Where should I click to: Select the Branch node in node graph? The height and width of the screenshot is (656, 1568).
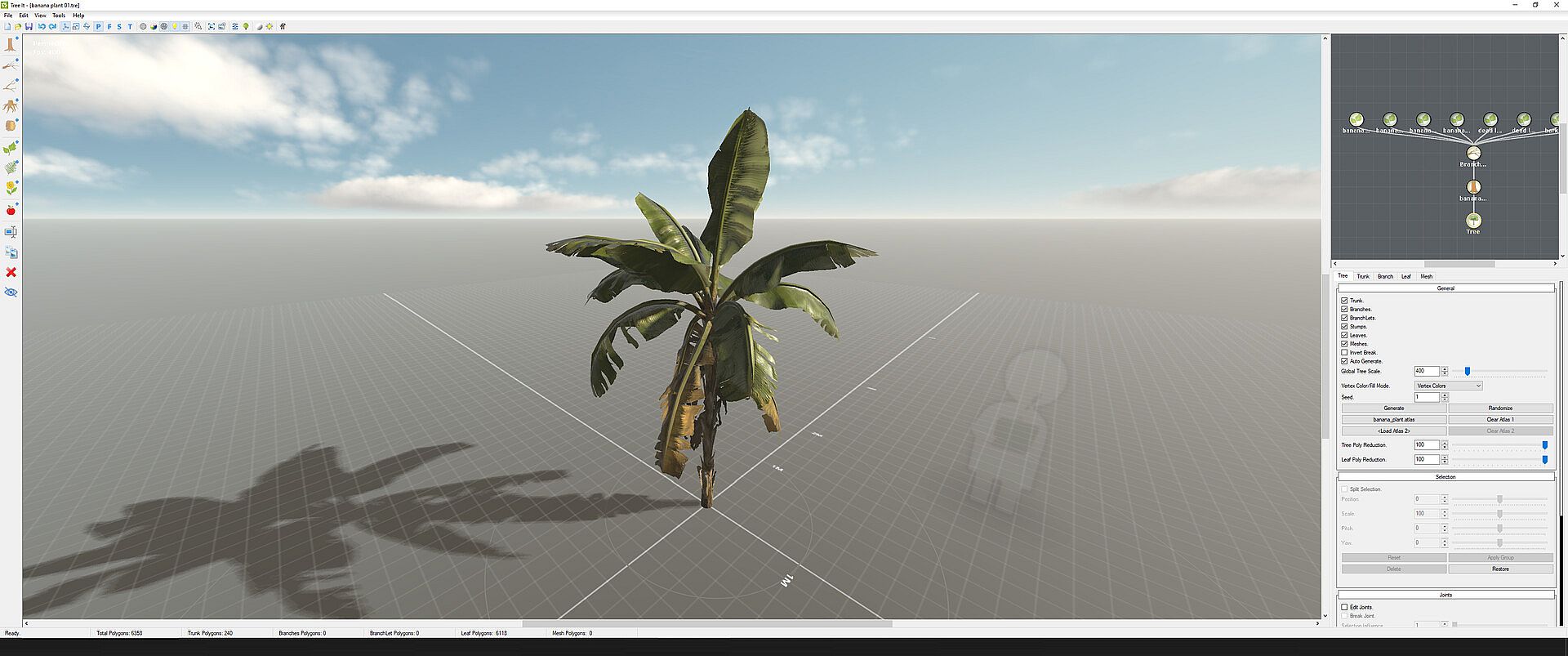tap(1473, 154)
